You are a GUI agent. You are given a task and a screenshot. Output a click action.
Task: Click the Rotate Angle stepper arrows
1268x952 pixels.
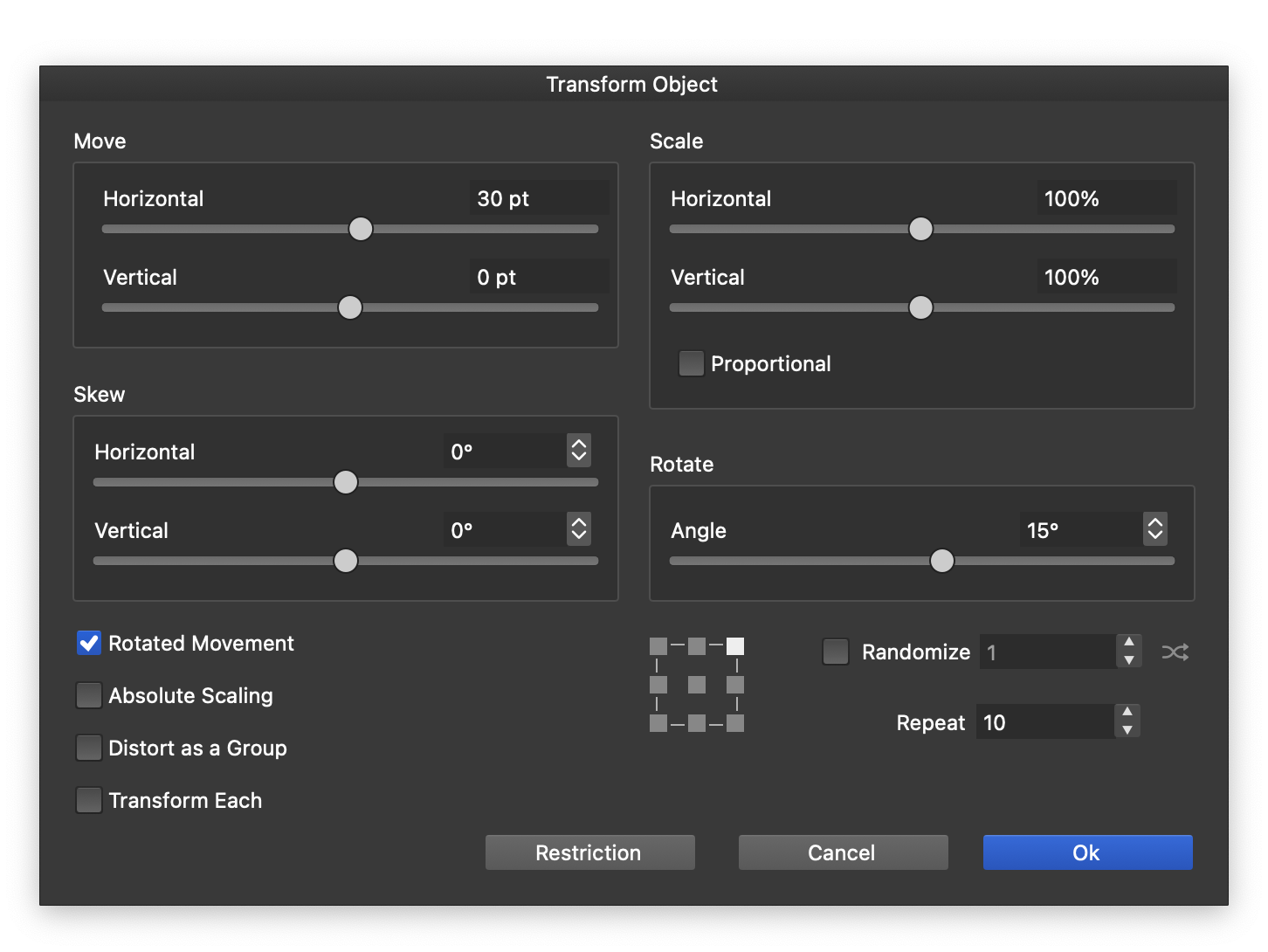click(1155, 529)
